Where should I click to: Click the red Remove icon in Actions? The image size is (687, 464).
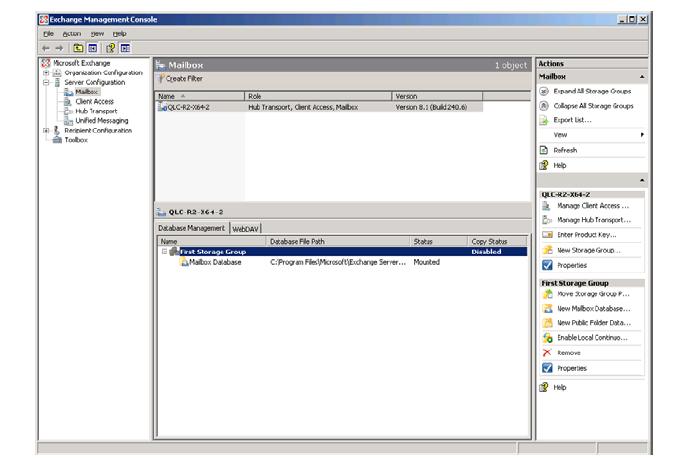click(x=546, y=353)
